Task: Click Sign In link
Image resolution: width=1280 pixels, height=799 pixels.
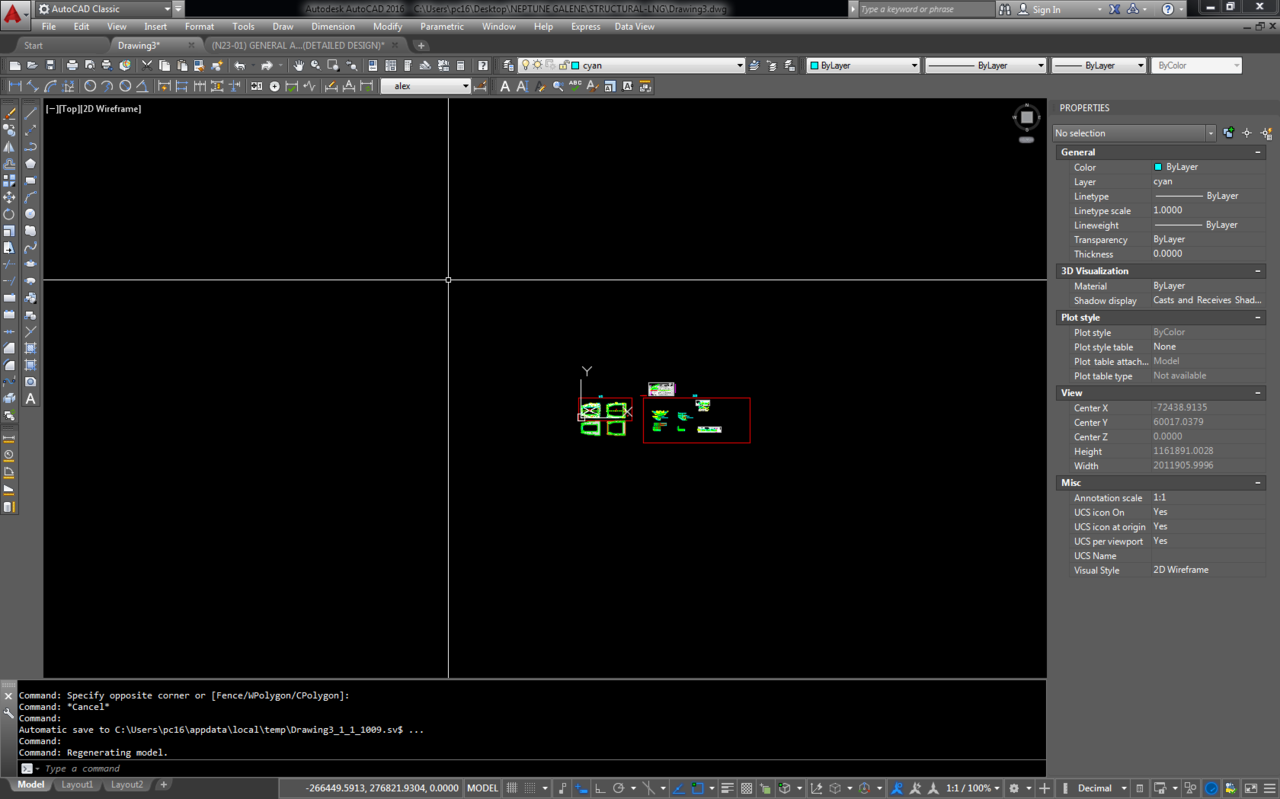Action: pos(1046,9)
